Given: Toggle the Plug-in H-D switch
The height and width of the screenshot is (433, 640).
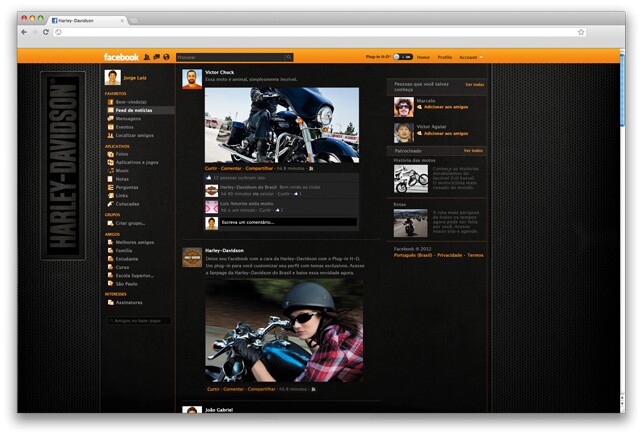Looking at the screenshot, I should pos(403,57).
